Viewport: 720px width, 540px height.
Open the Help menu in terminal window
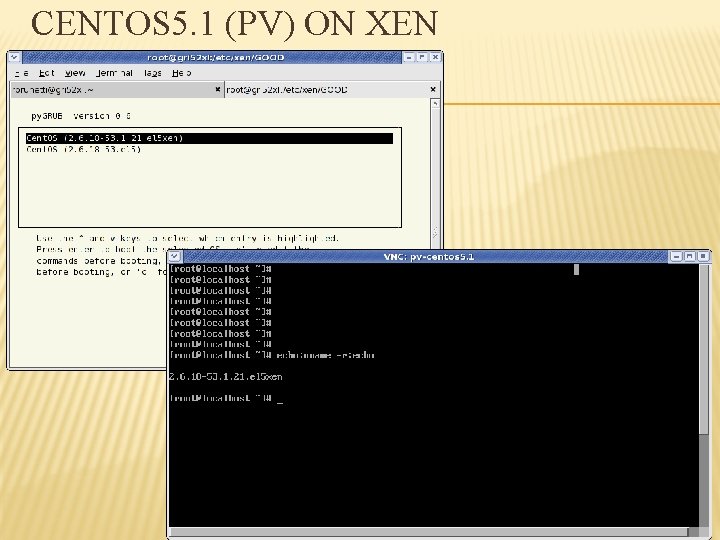(x=181, y=73)
